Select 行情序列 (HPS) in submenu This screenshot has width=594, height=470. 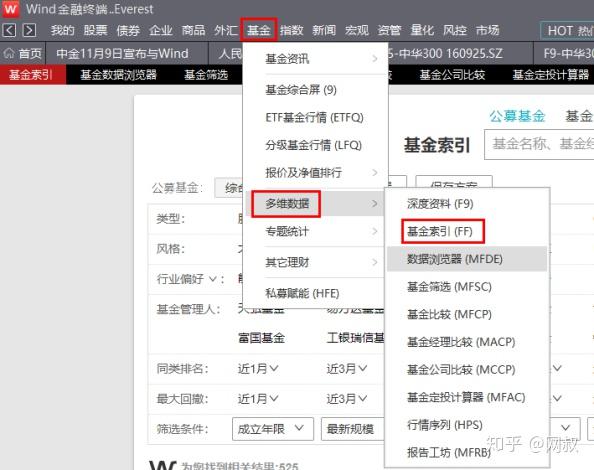point(467,425)
